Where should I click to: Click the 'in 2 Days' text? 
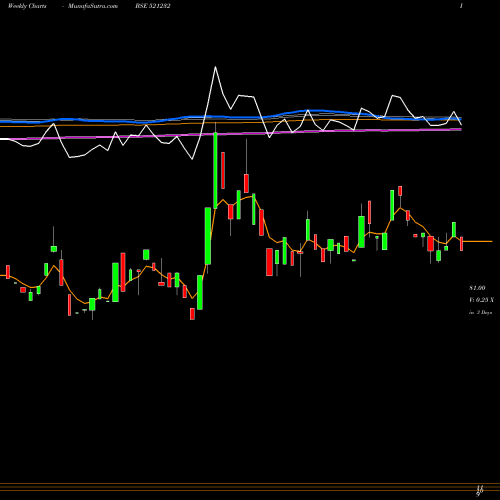480,313
